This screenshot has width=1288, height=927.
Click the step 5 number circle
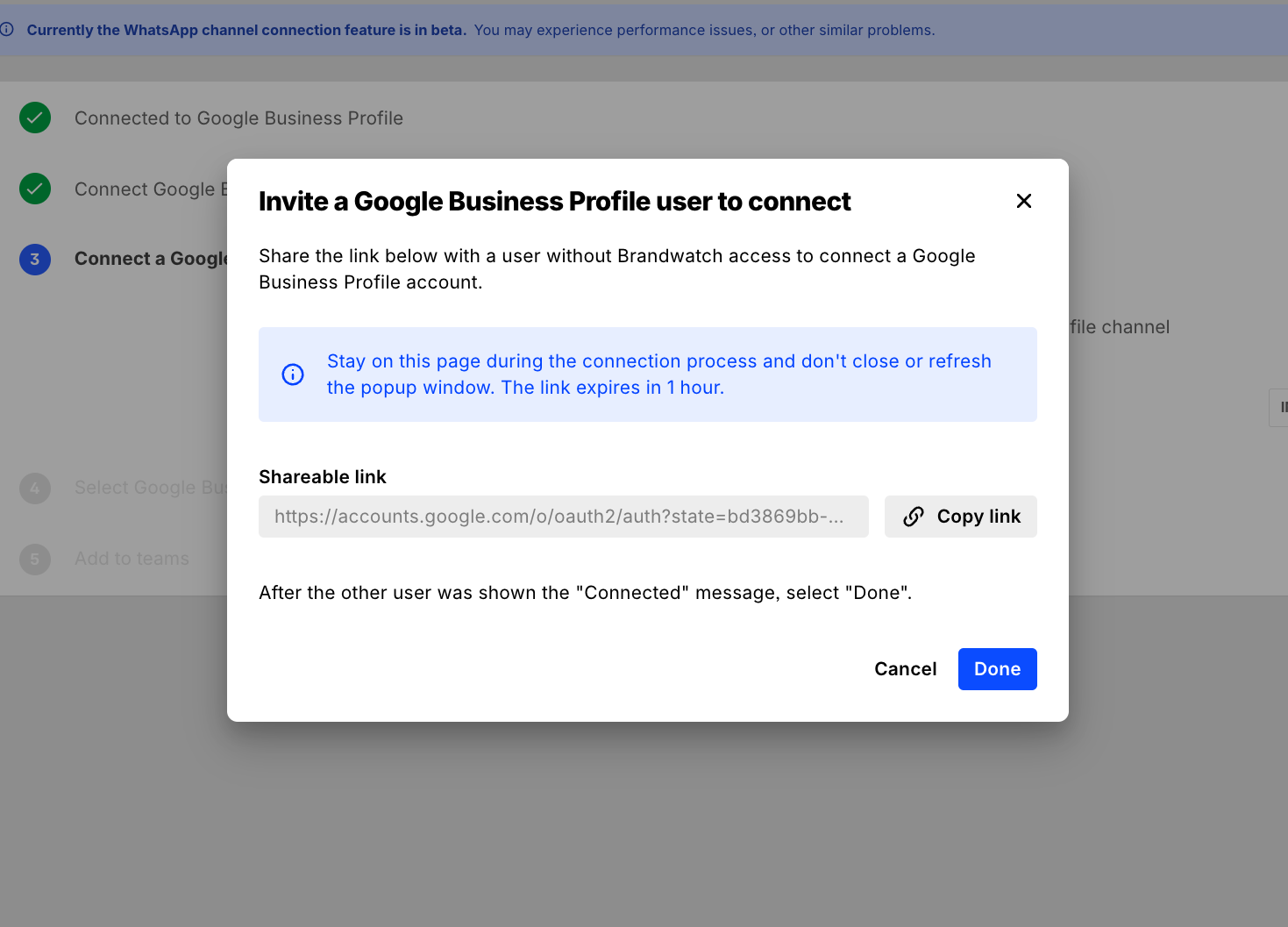tap(35, 559)
